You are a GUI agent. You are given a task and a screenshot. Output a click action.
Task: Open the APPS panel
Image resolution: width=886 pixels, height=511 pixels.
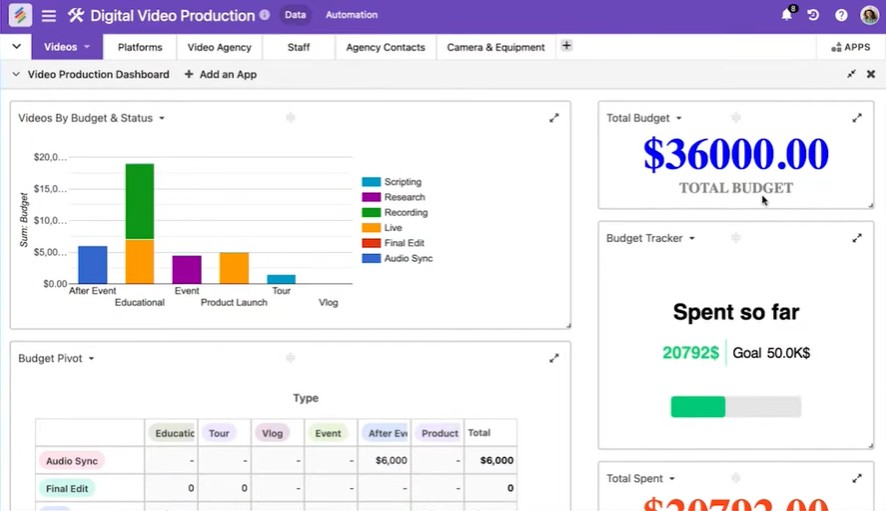click(x=850, y=47)
